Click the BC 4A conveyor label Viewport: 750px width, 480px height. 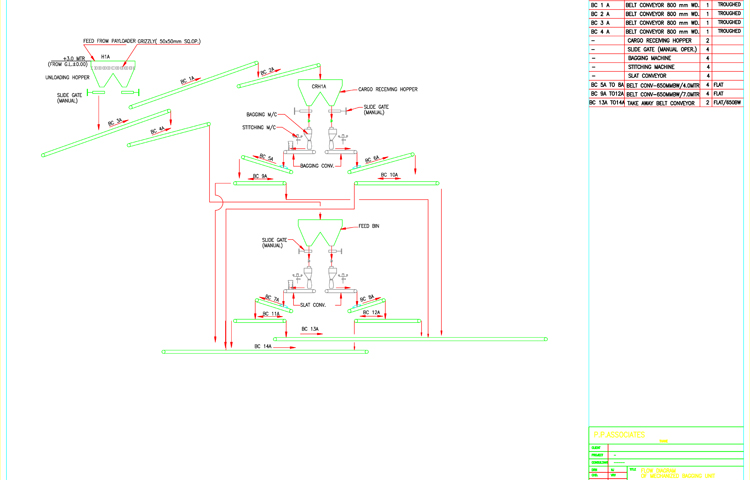[158, 130]
